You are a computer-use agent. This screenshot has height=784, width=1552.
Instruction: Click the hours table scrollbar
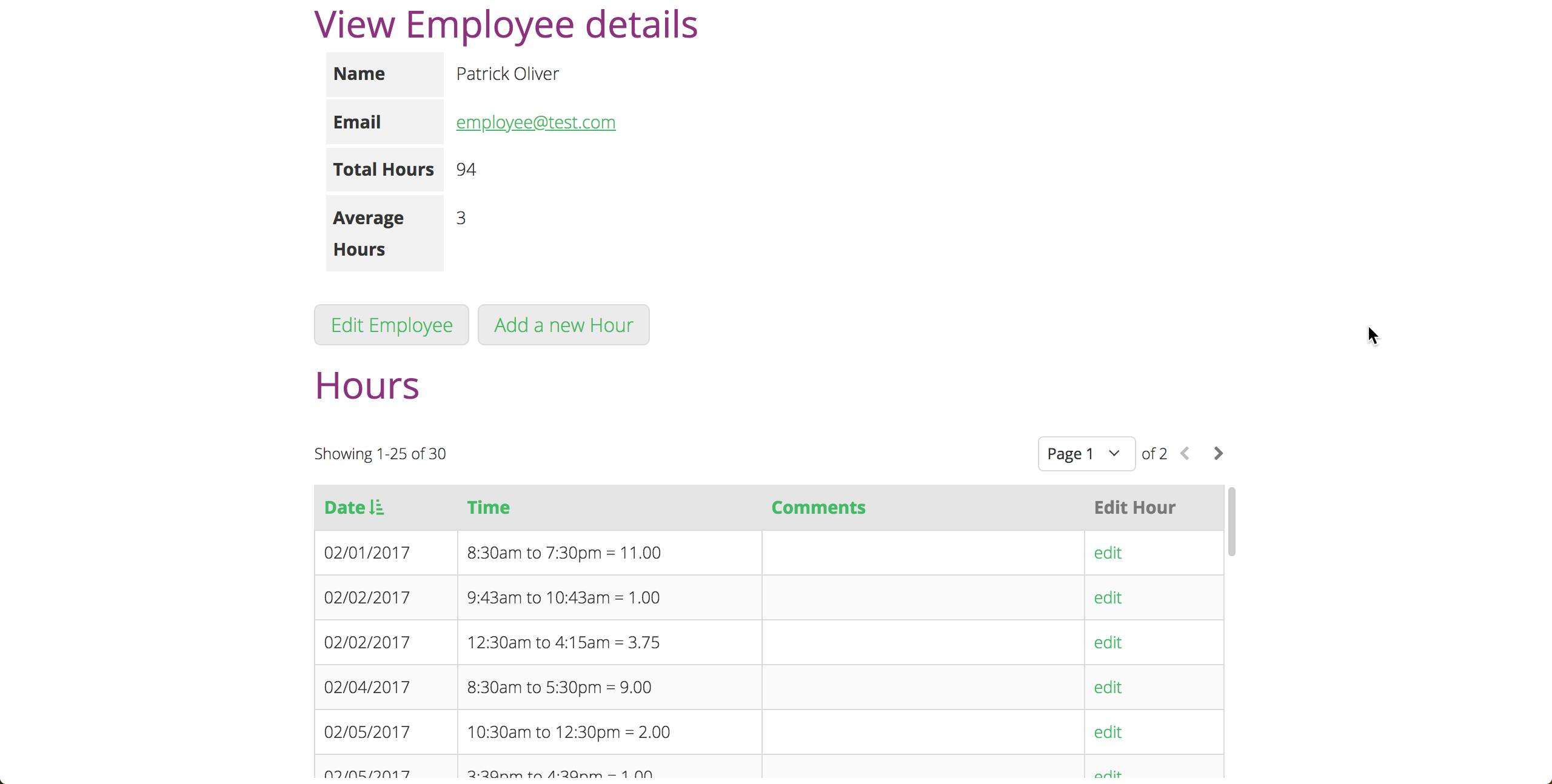(1232, 521)
